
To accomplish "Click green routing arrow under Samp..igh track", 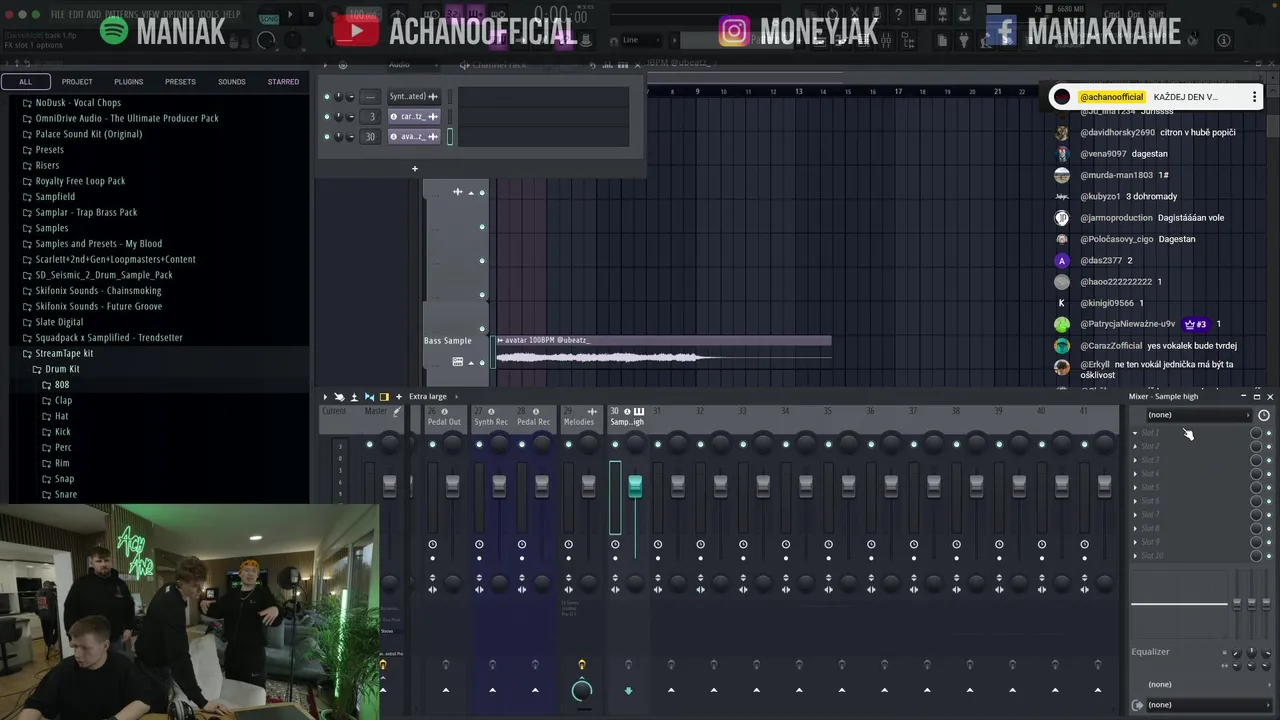I will pyautogui.click(x=628, y=690).
